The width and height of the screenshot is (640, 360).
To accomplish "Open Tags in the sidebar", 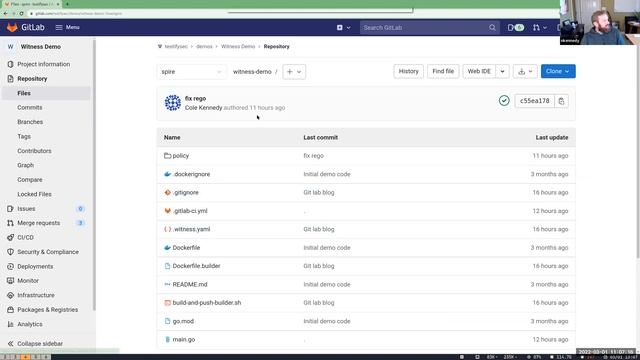I will pos(24,136).
